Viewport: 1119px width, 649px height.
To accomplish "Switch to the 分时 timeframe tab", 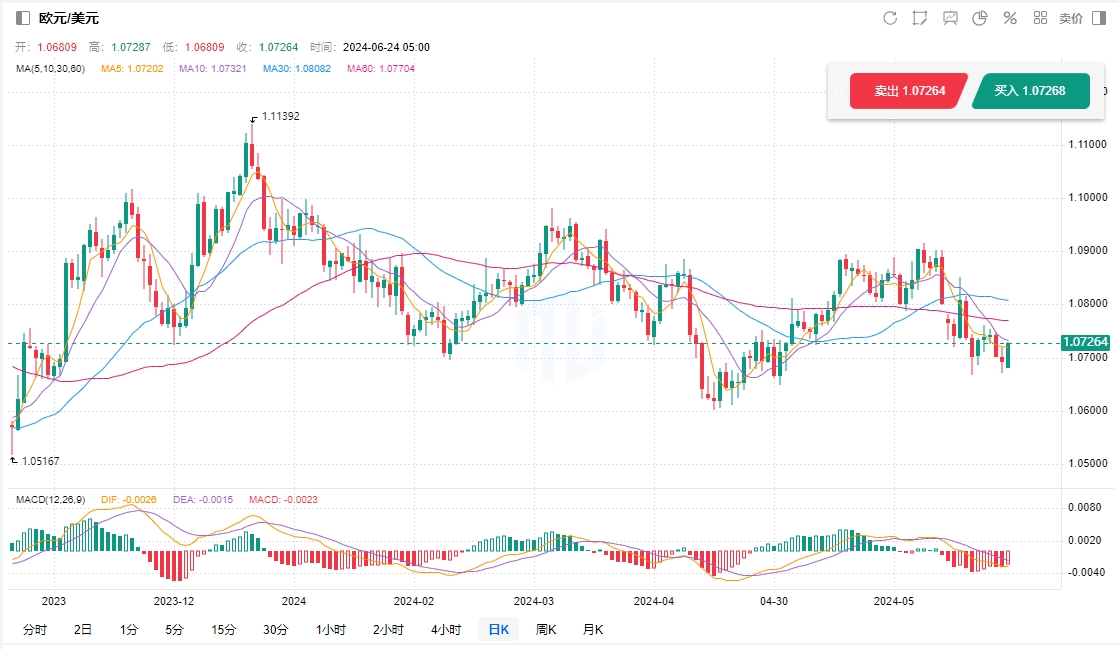I will 34,629.
